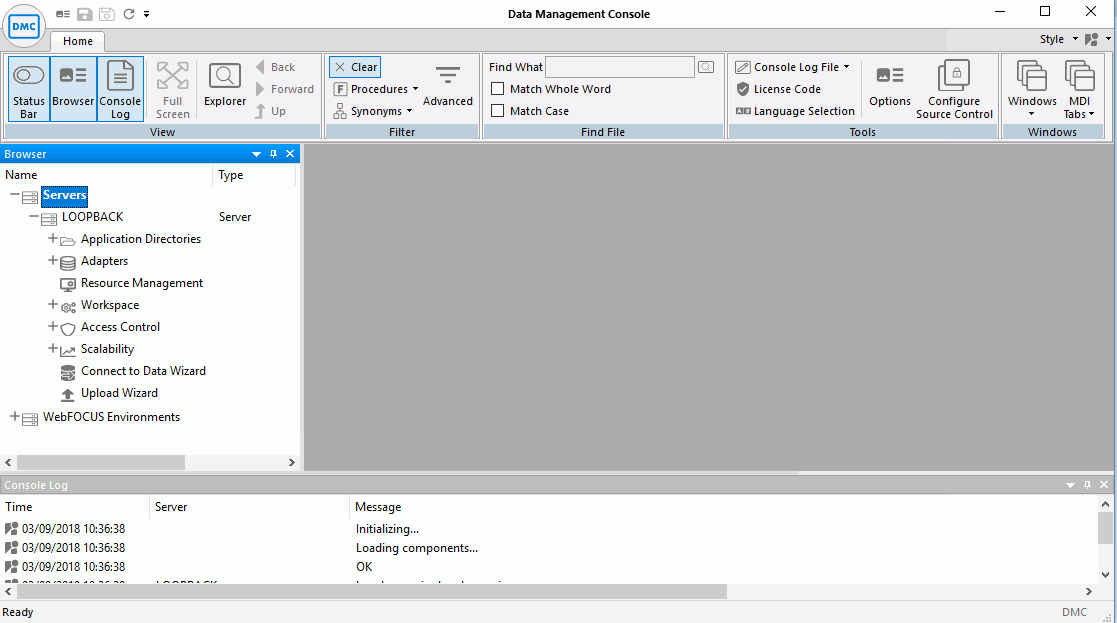Open the Advanced filter options
The height and width of the screenshot is (623, 1117).
click(x=447, y=85)
